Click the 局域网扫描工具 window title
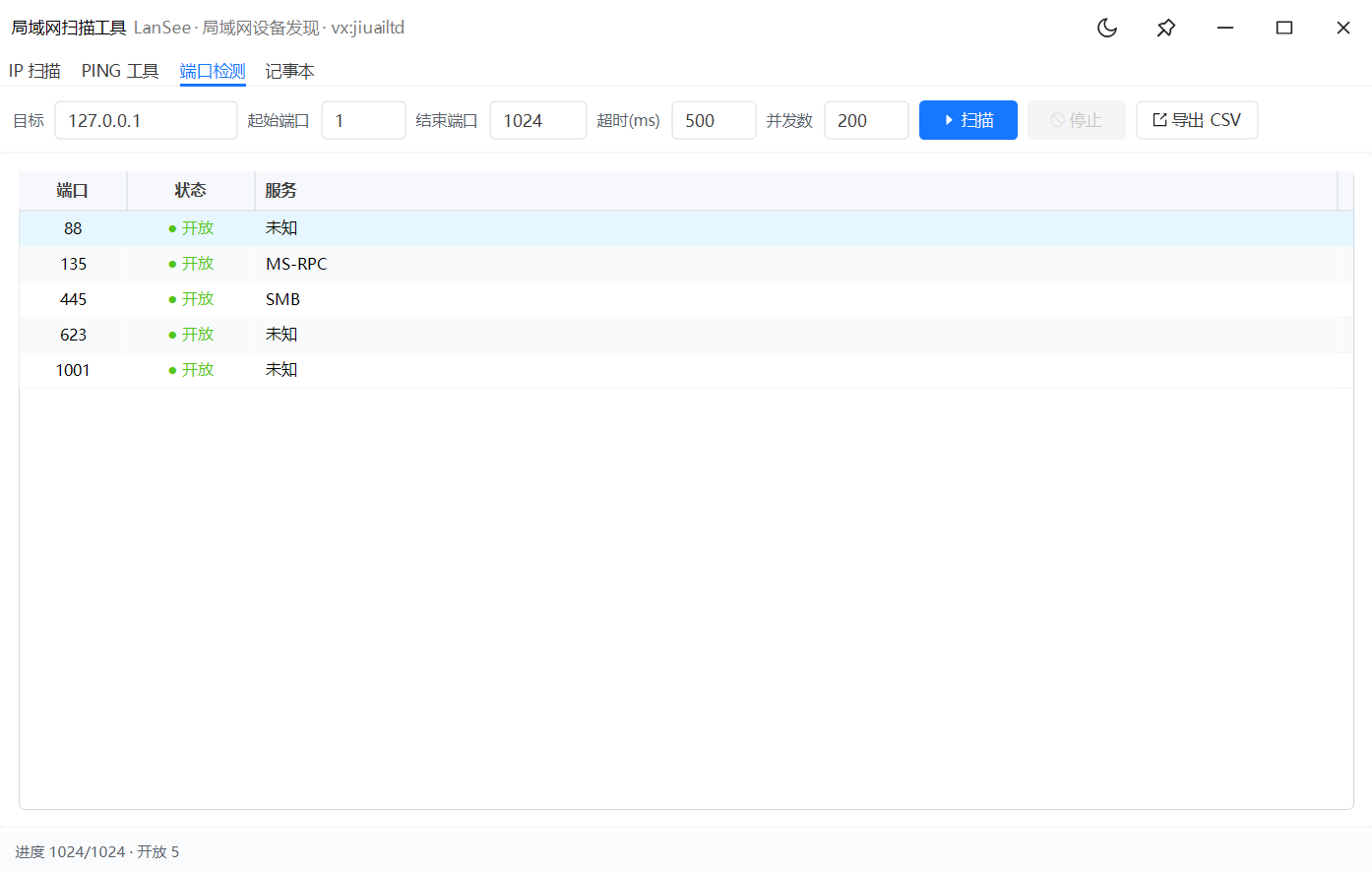 tap(69, 28)
